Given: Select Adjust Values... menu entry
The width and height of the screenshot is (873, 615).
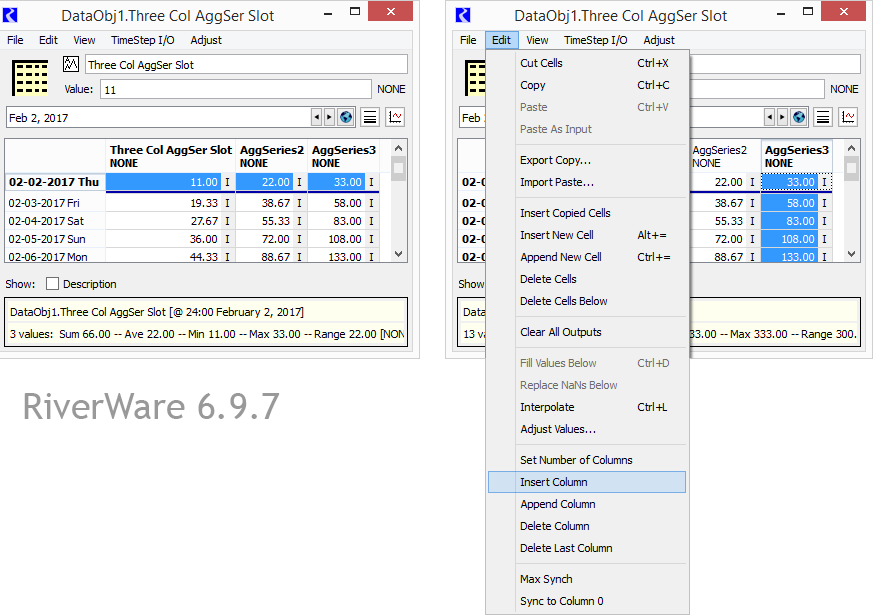Looking at the screenshot, I should pos(587,429).
